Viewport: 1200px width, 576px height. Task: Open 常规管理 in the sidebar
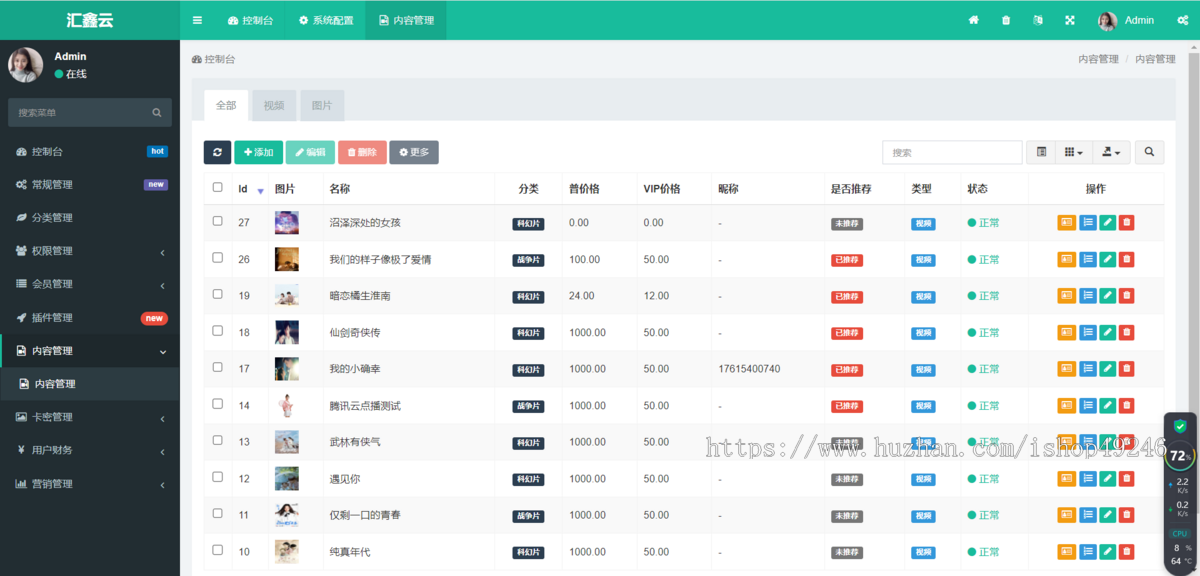pyautogui.click(x=90, y=185)
